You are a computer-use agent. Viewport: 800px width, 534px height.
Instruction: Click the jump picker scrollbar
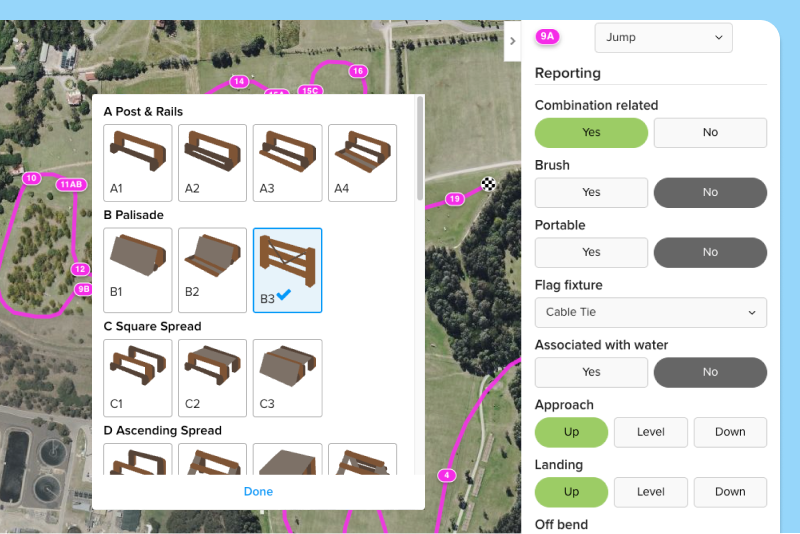click(x=420, y=150)
